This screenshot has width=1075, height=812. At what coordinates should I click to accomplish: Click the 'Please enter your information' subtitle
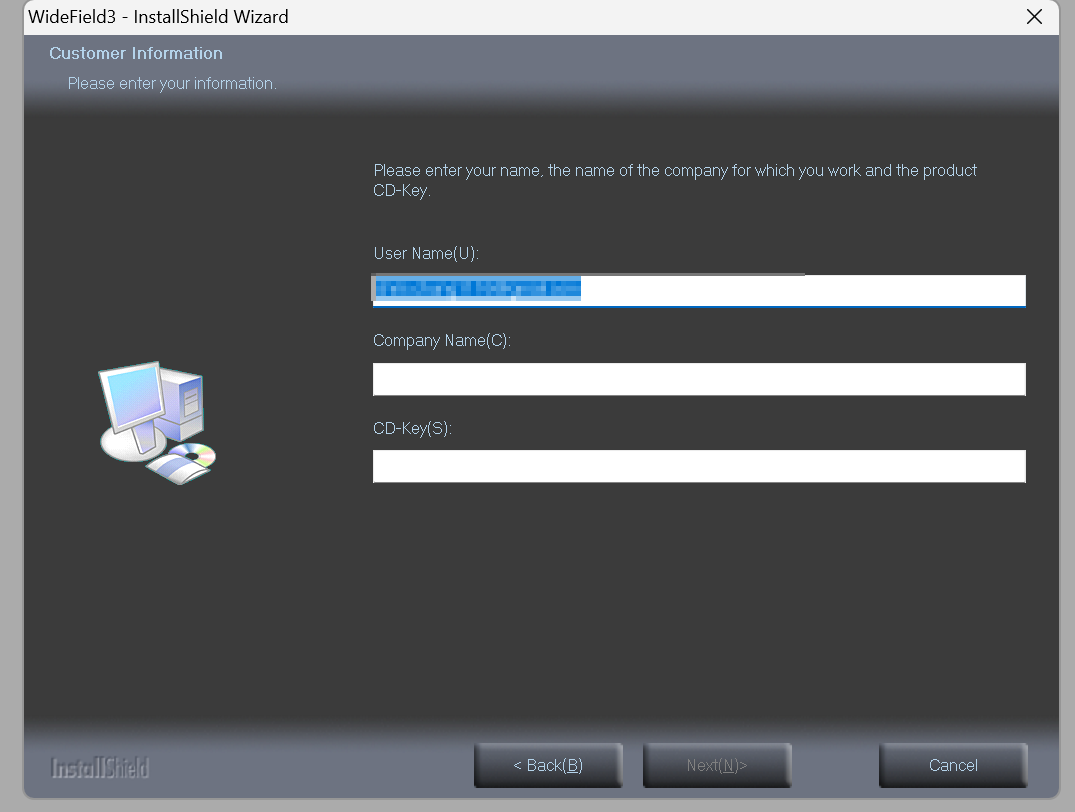click(x=172, y=84)
